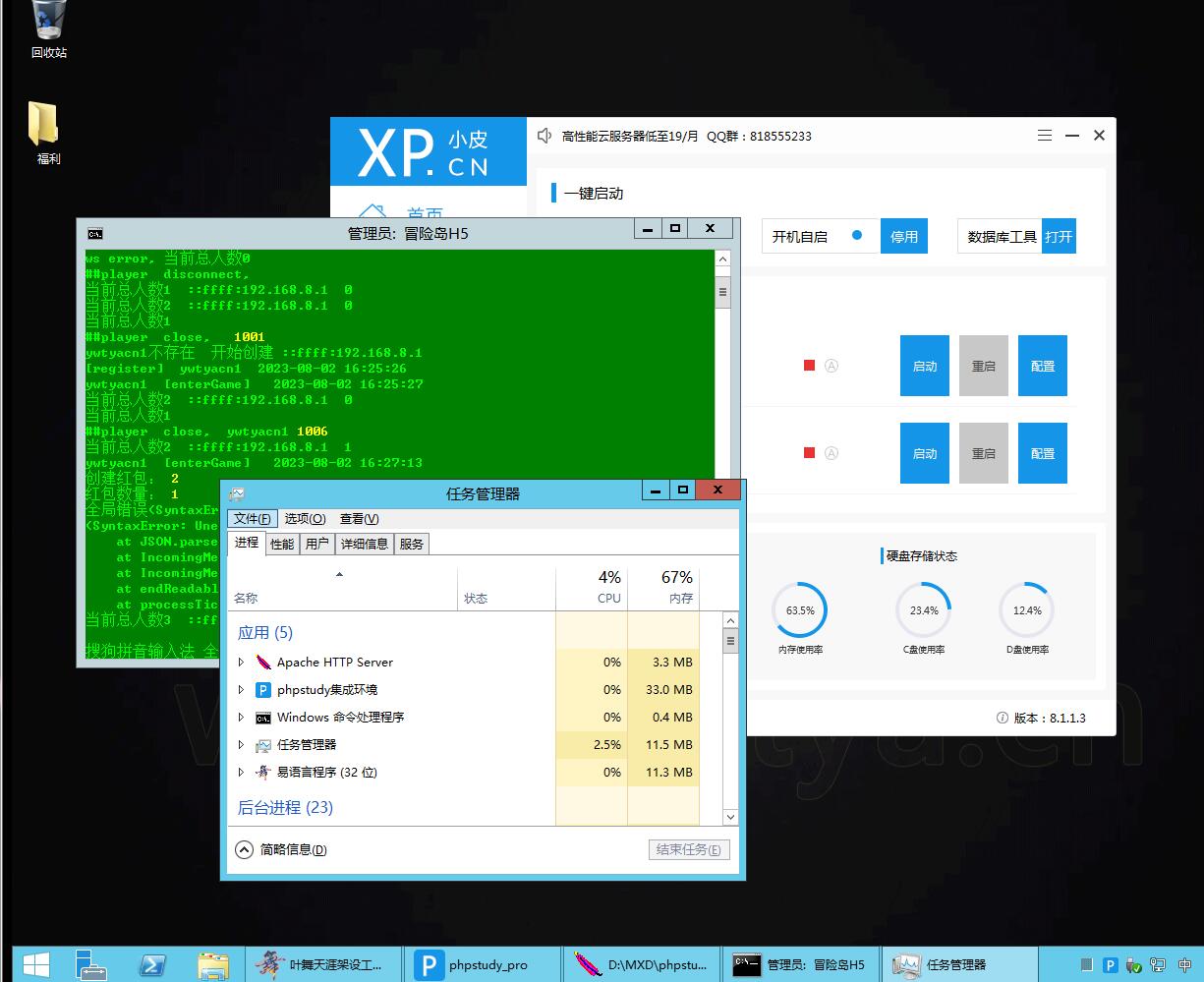The height and width of the screenshot is (982, 1204).
Task: Click the CPU column header showing 4%
Action: (x=592, y=587)
